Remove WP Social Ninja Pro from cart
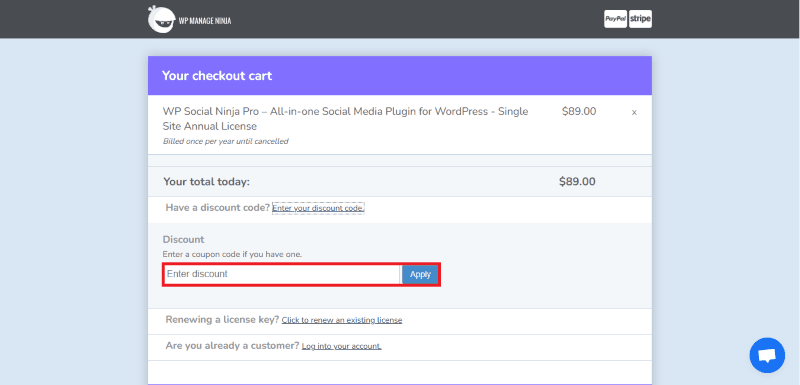This screenshot has height=385, width=800. pos(634,113)
